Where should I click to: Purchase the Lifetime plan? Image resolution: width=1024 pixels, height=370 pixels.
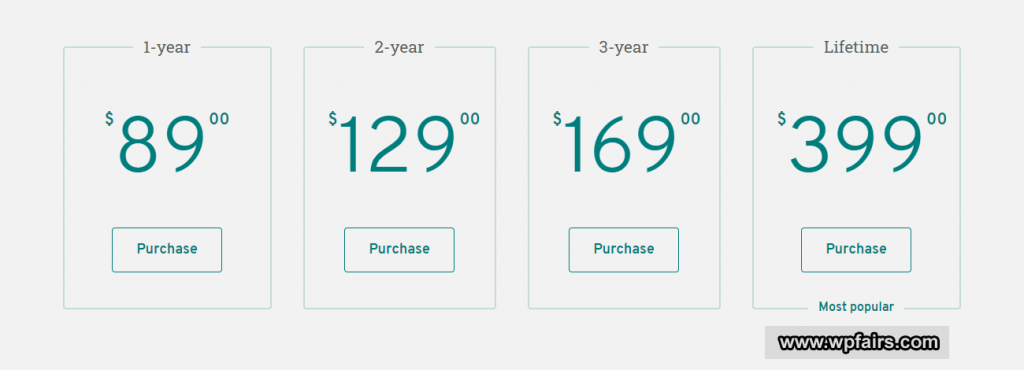tap(856, 249)
